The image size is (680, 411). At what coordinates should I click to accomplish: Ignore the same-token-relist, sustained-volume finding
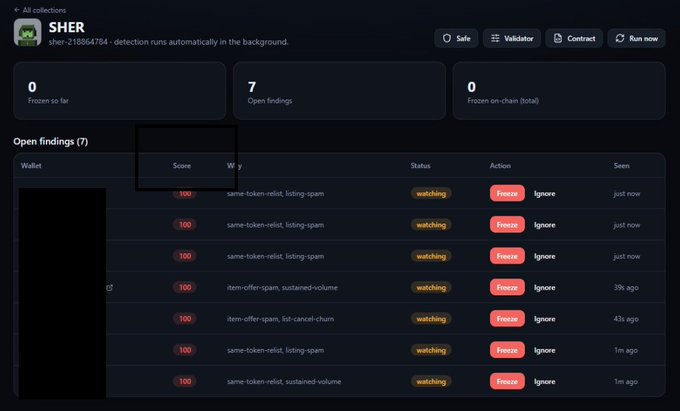pos(545,382)
